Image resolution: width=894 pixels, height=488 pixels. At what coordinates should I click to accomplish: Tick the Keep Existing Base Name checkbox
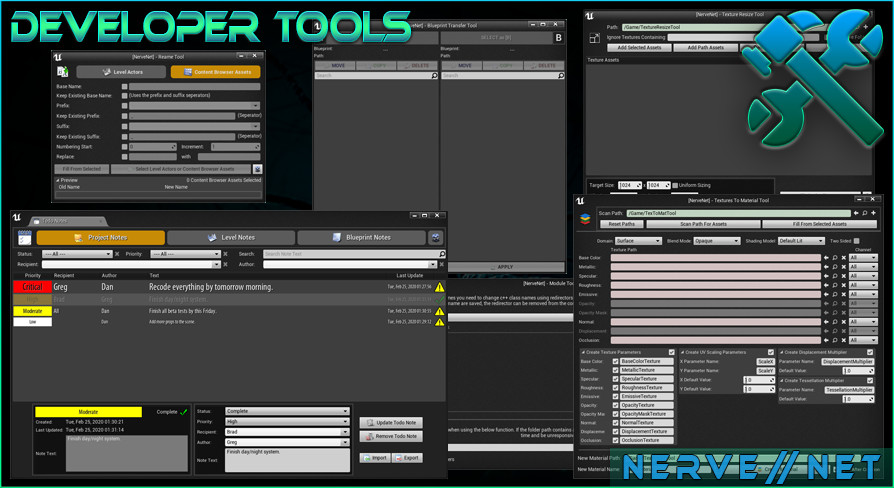pyautogui.click(x=124, y=96)
